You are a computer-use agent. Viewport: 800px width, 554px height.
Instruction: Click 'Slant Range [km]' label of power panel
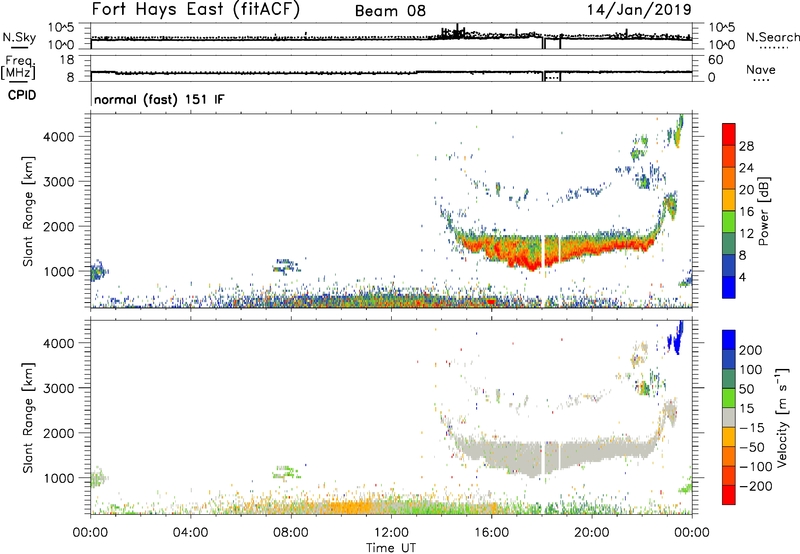pyautogui.click(x=28, y=211)
